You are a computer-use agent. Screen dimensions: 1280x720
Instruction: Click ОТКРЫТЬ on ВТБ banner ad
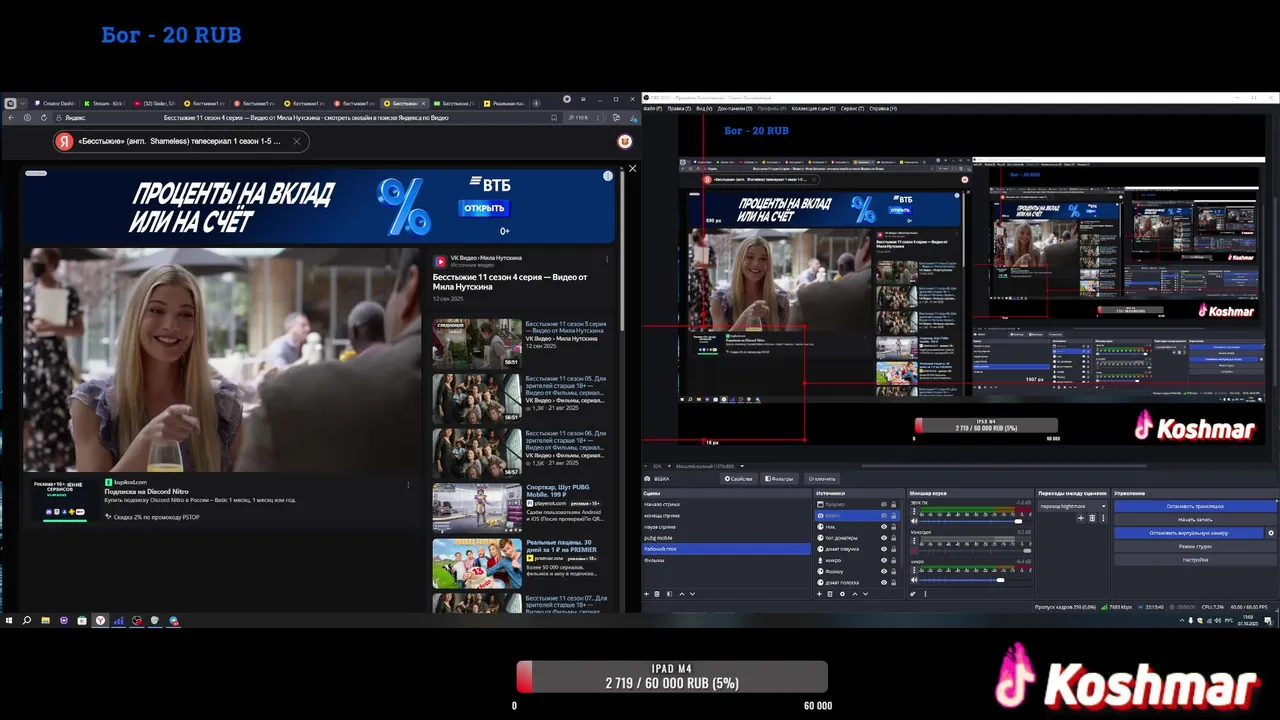(x=484, y=208)
